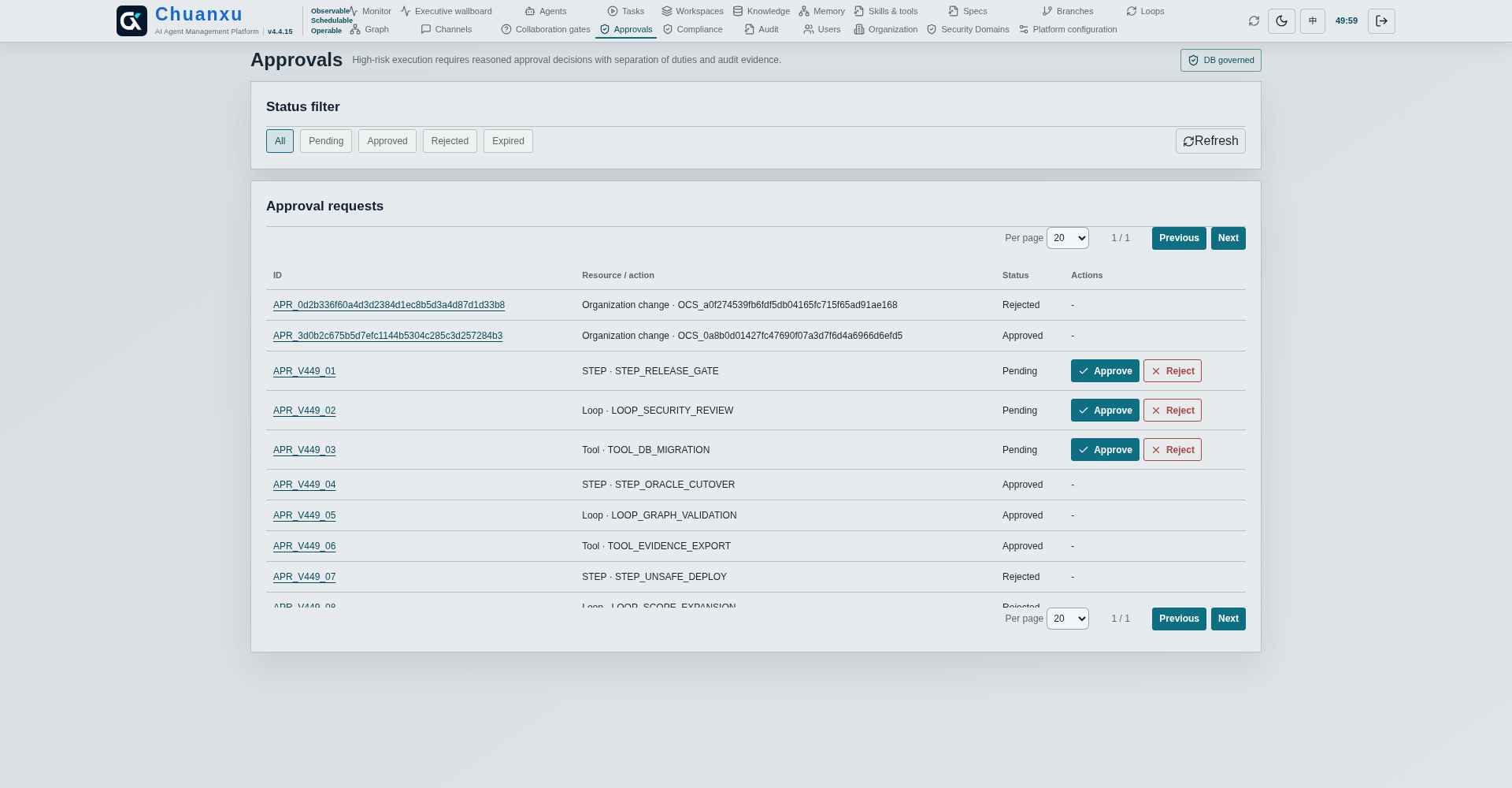Click the Compliance shield icon
The image size is (1512, 788).
tap(668, 29)
